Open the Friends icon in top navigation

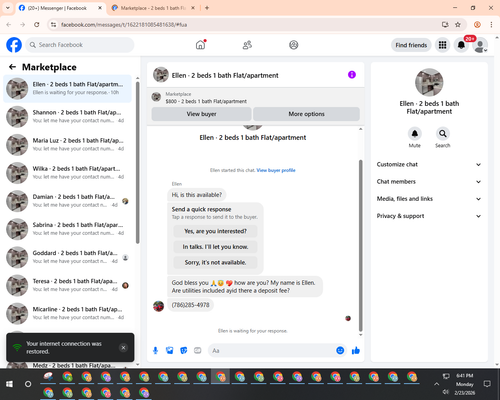tap(247, 45)
